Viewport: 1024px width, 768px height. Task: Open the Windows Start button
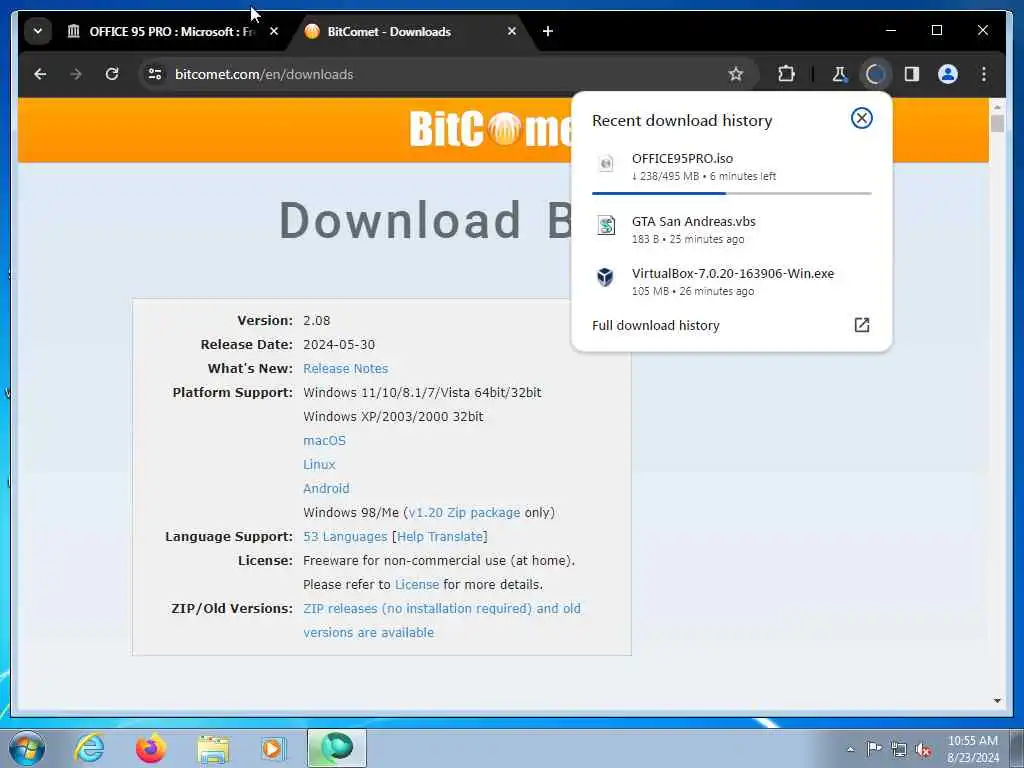[27, 748]
